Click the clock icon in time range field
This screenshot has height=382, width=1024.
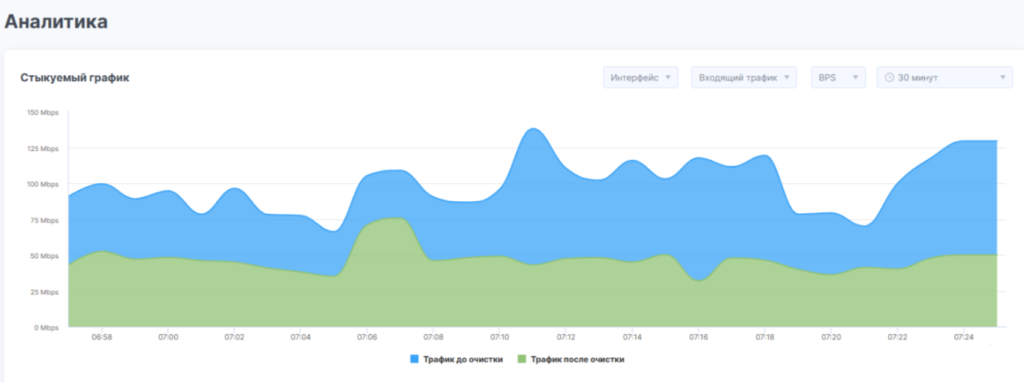pyautogui.click(x=889, y=78)
